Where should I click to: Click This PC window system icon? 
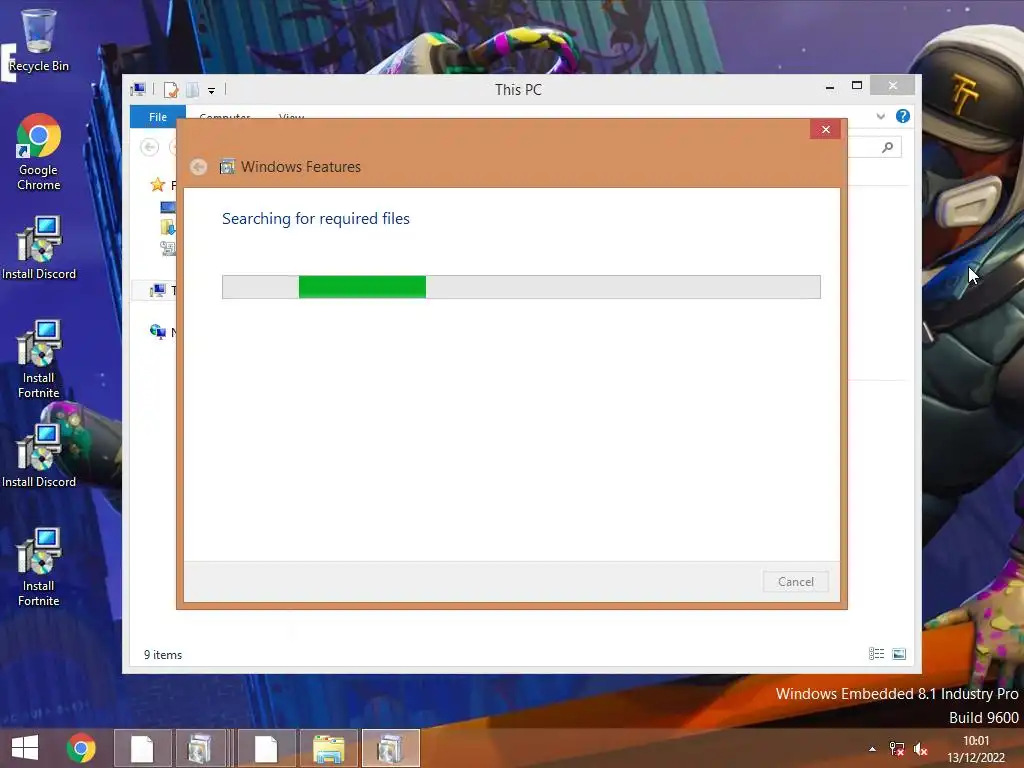(138, 89)
